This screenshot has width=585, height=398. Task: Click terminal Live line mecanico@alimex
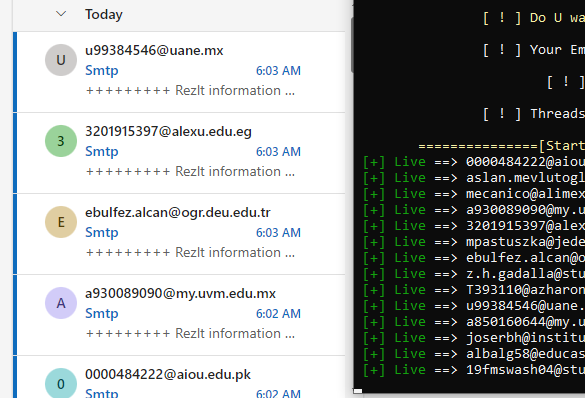coord(474,194)
